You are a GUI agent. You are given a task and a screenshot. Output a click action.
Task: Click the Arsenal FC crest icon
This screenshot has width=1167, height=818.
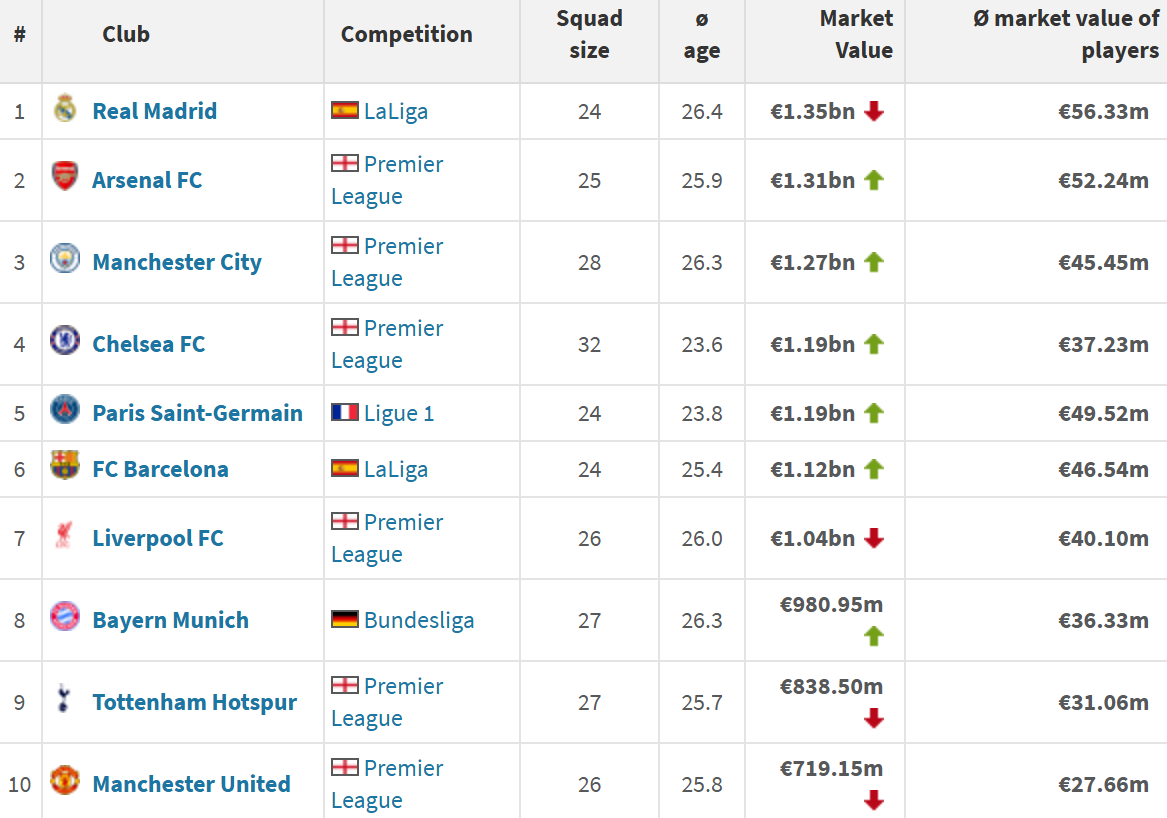[65, 179]
